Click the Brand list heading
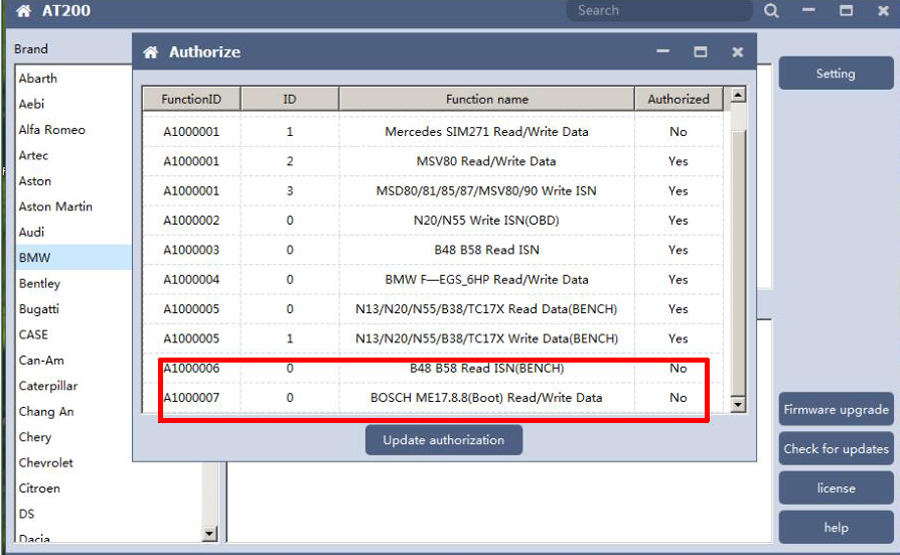 31,49
